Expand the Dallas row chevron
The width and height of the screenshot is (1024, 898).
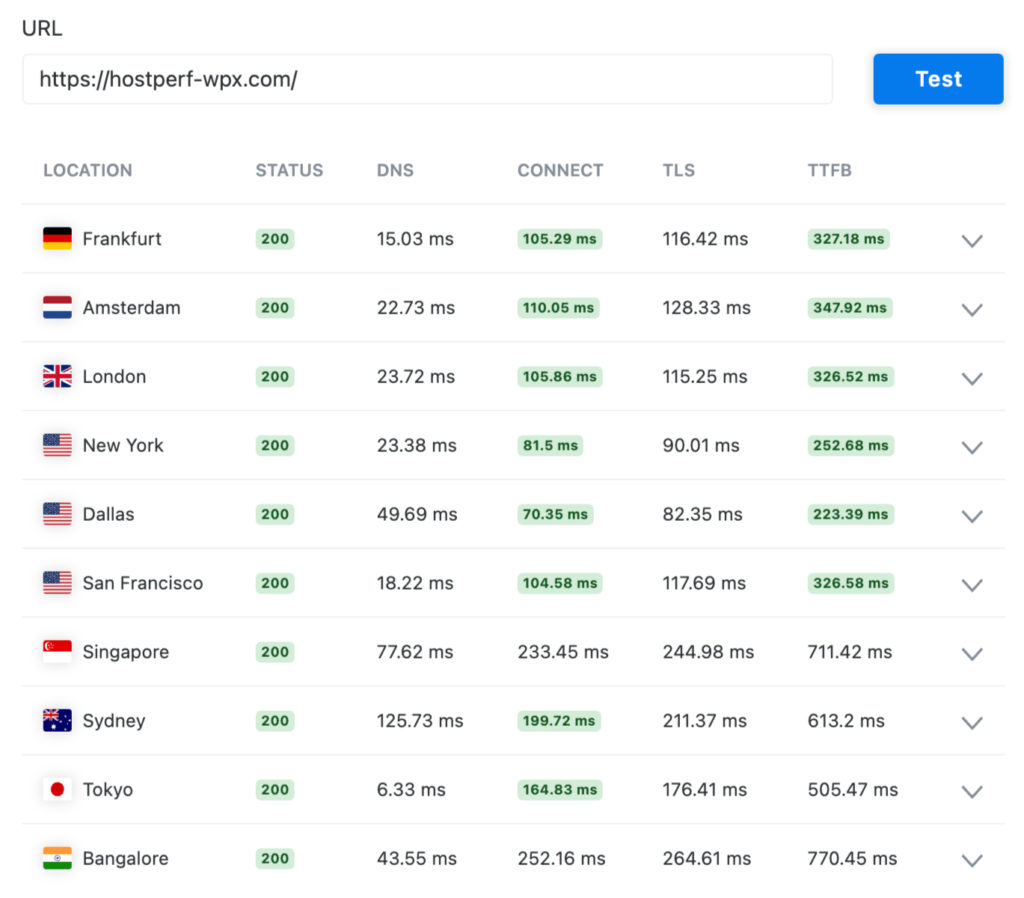pyautogui.click(x=972, y=516)
